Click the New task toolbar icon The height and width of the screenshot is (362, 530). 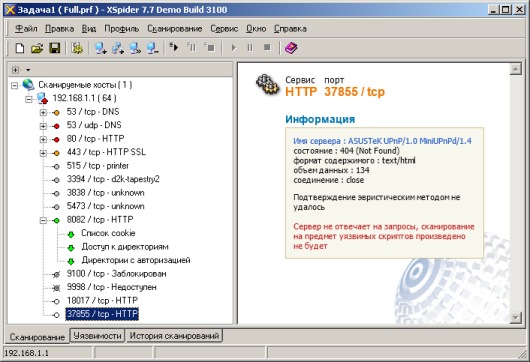coord(20,48)
